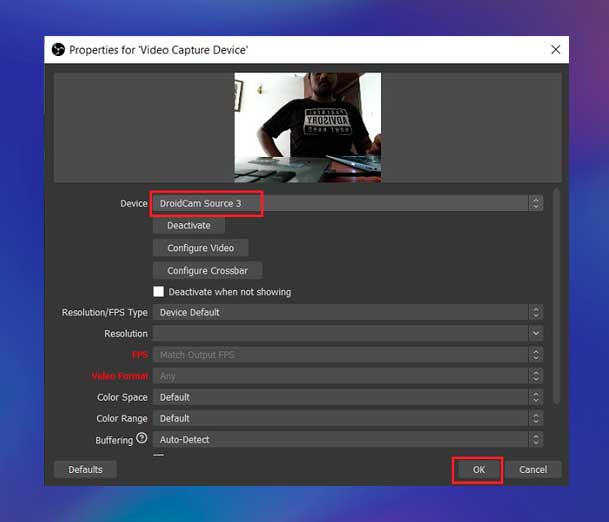Expand the Resolution chevron arrow

(x=536, y=333)
